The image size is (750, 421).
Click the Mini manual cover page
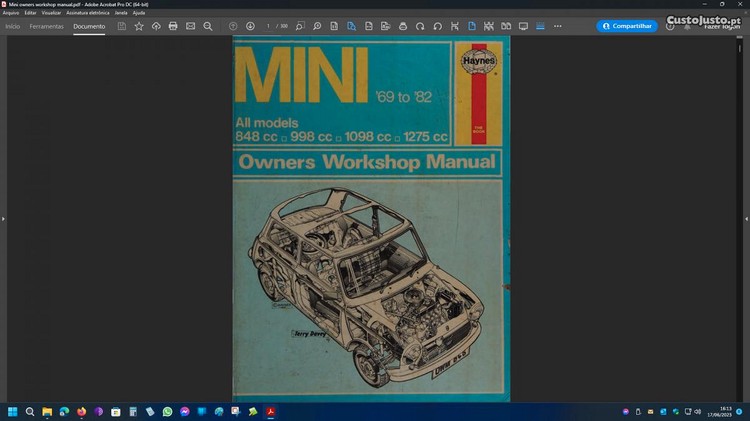pyautogui.click(x=370, y=218)
